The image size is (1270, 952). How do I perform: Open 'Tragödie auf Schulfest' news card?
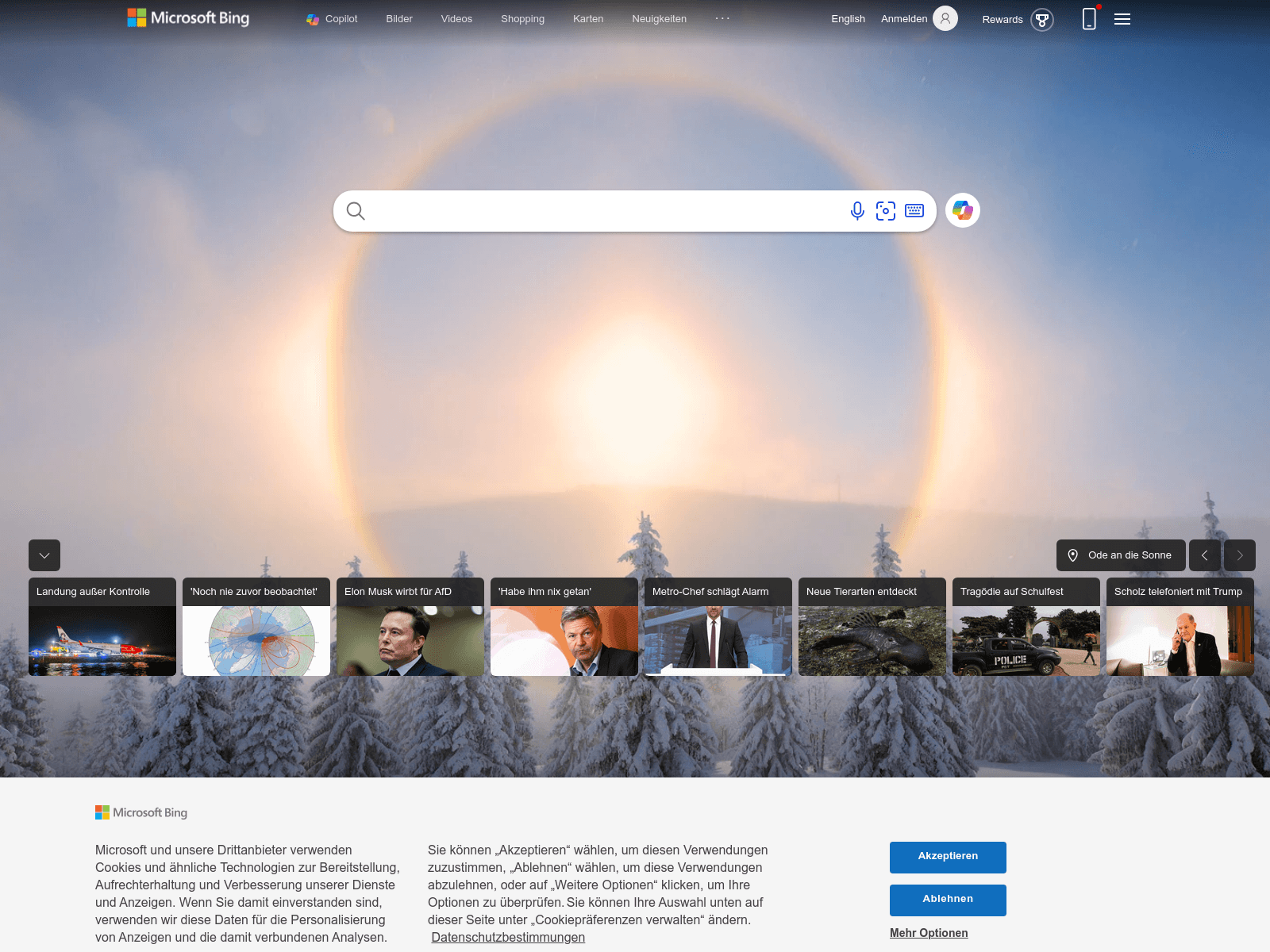tap(1026, 627)
